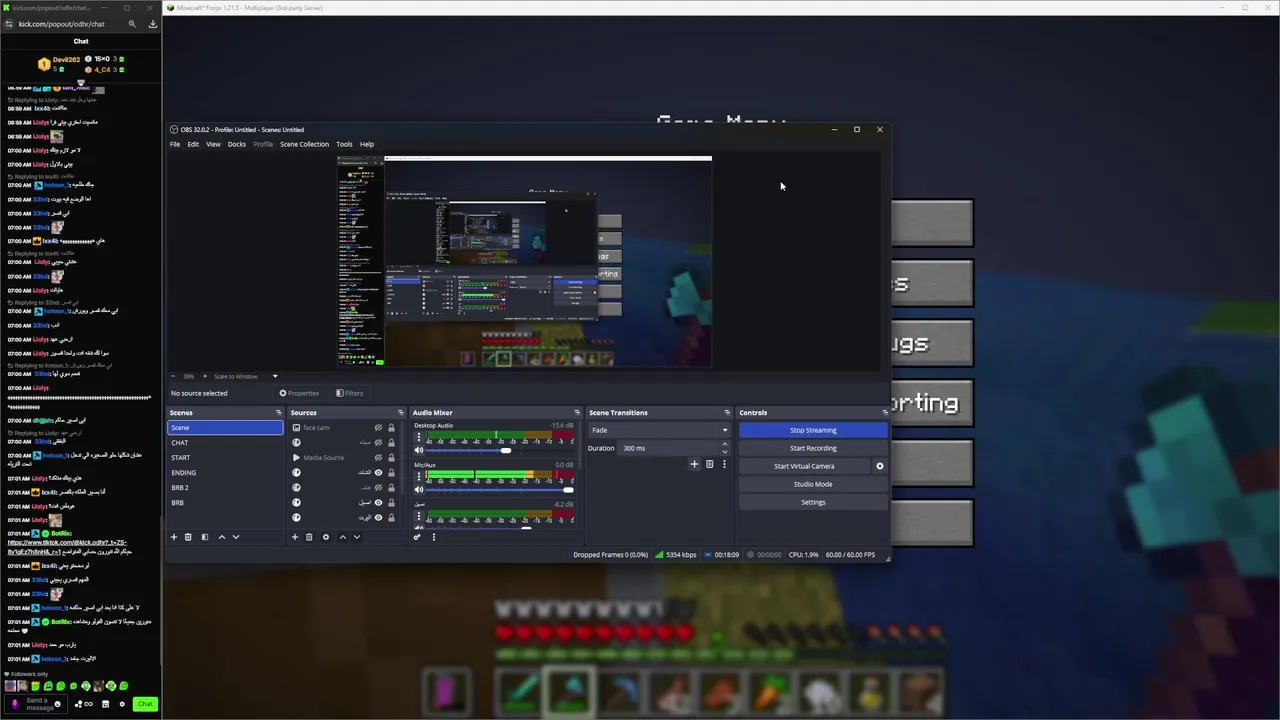The image size is (1280, 720).
Task: Move source up arrow in Sources dock
Action: click(343, 537)
